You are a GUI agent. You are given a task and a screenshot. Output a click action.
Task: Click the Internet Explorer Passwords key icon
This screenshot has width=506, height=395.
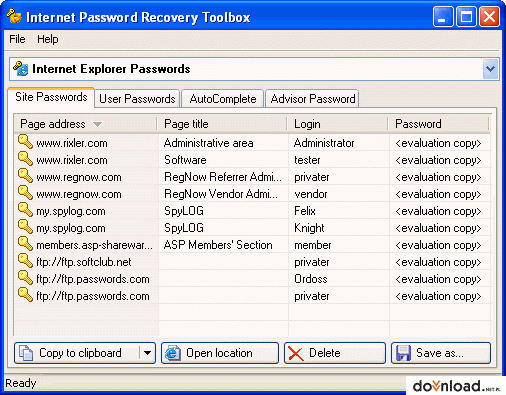tap(21, 69)
